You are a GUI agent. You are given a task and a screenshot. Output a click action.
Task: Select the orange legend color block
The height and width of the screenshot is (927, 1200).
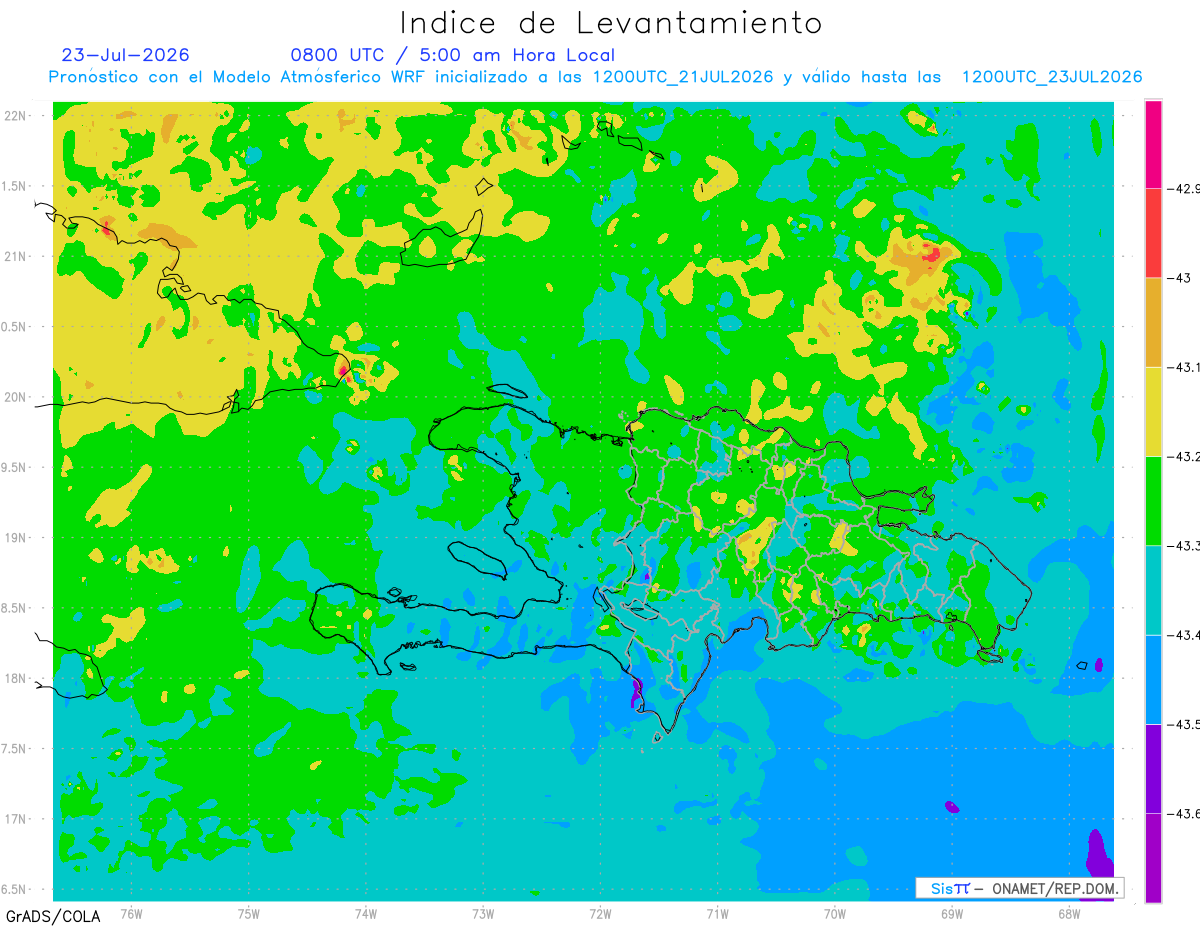(x=1153, y=322)
